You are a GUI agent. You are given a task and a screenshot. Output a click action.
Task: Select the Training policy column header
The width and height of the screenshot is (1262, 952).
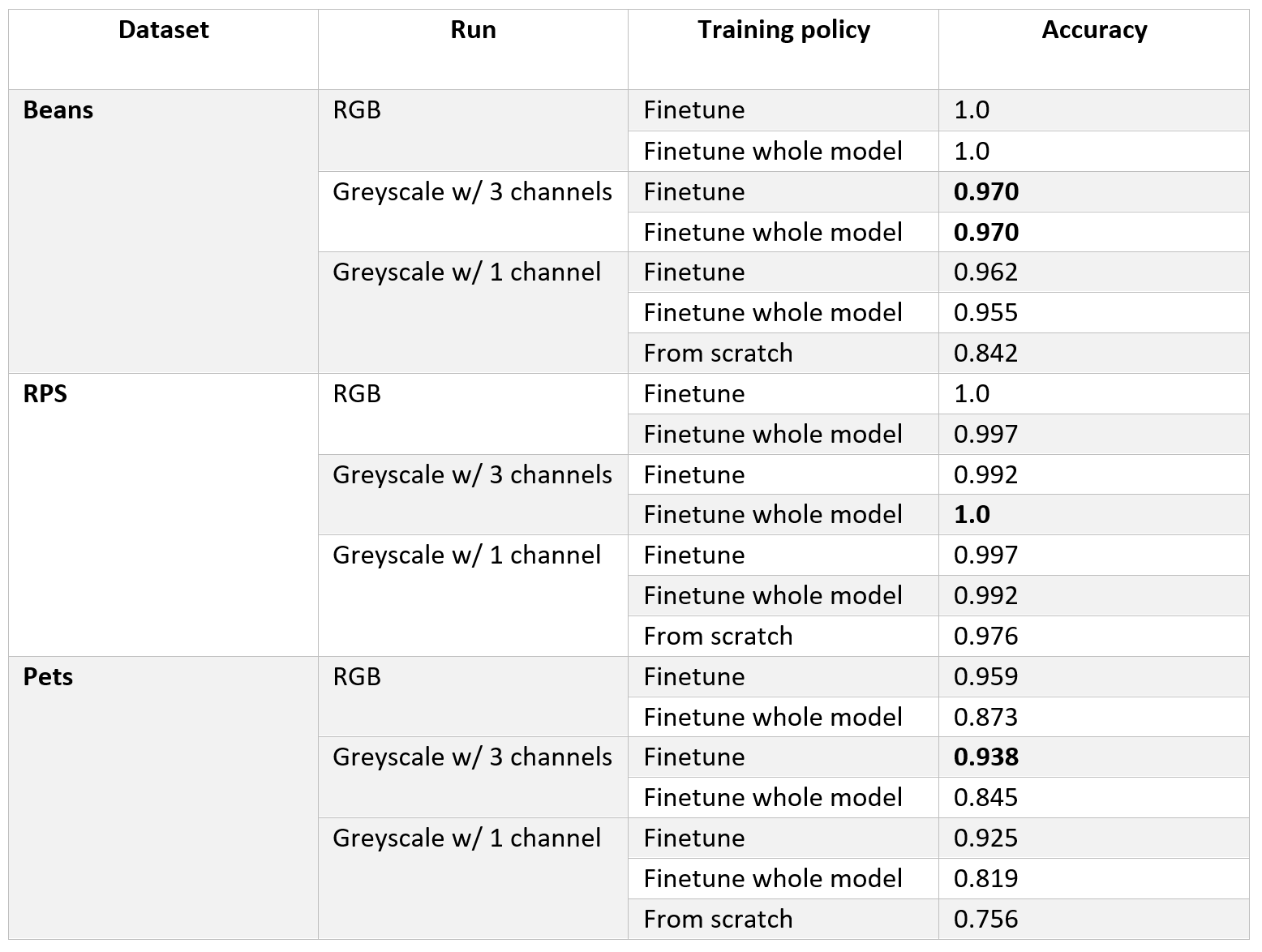click(x=783, y=31)
